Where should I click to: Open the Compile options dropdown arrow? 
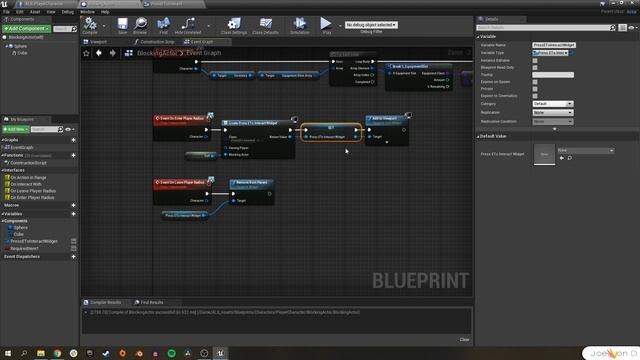coord(104,26)
